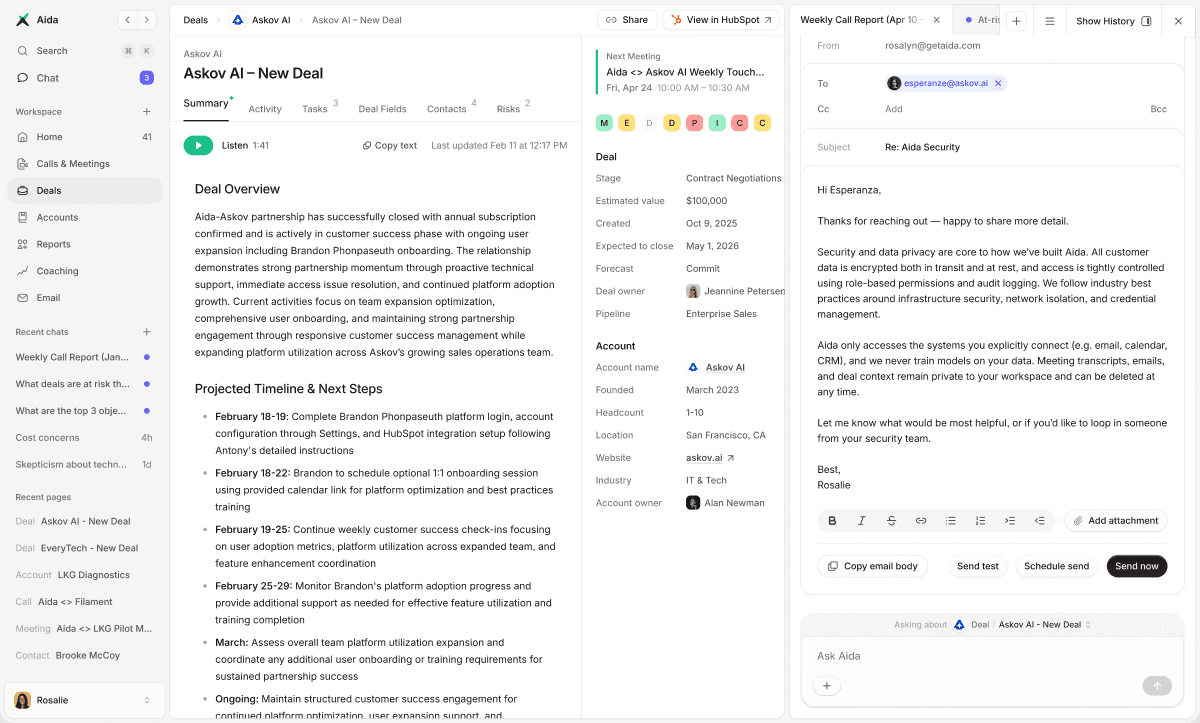The height and width of the screenshot is (723, 1200).
Task: Open recent page LKG Diagnostics
Action: click(84, 575)
